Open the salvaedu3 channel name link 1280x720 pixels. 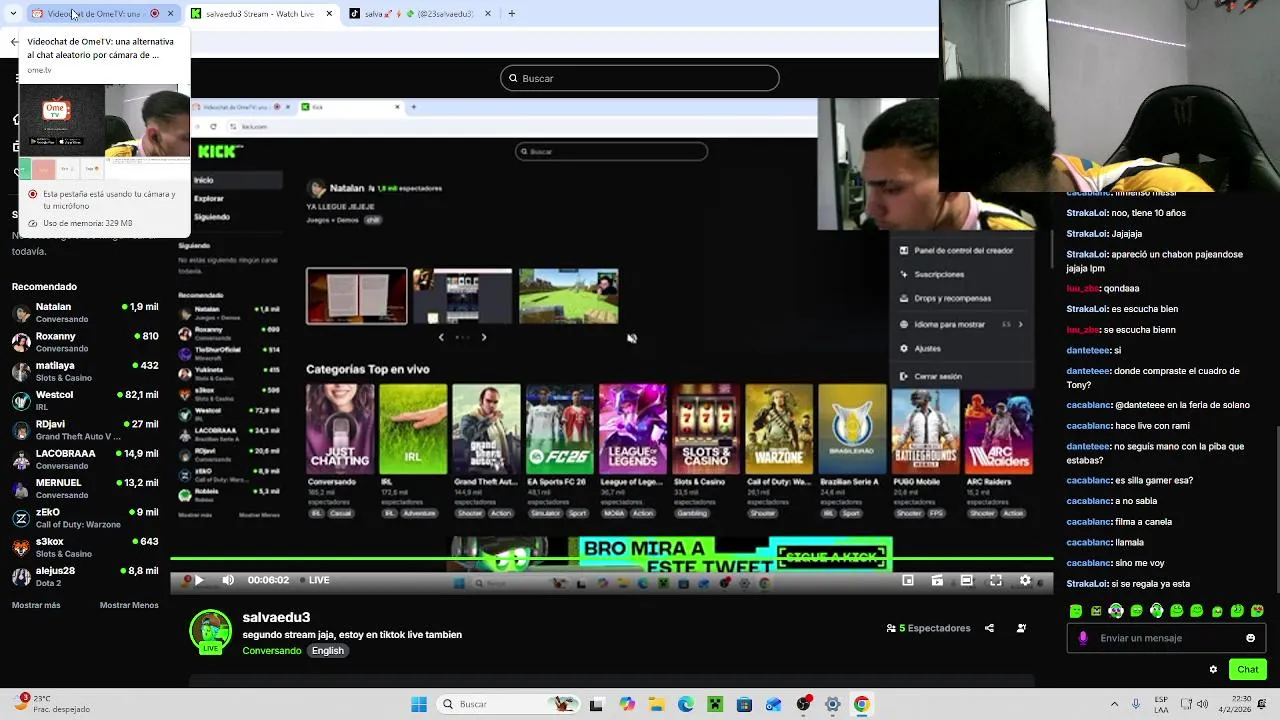(x=276, y=618)
